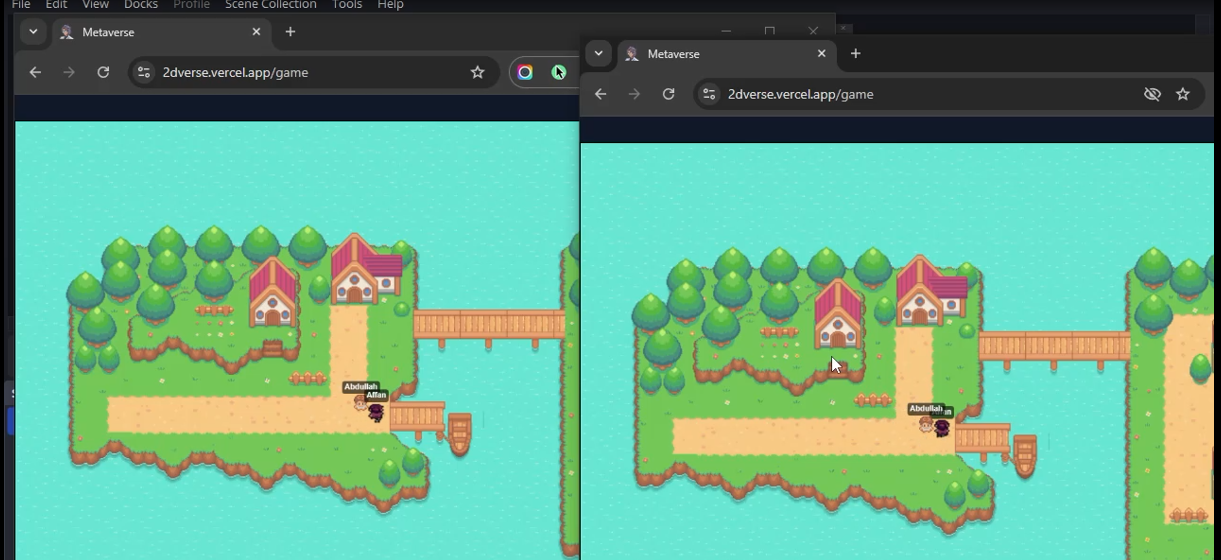Viewport: 1221px width, 560px height.
Task: Expand the tab search dropdown in right browser
Action: [x=598, y=54]
